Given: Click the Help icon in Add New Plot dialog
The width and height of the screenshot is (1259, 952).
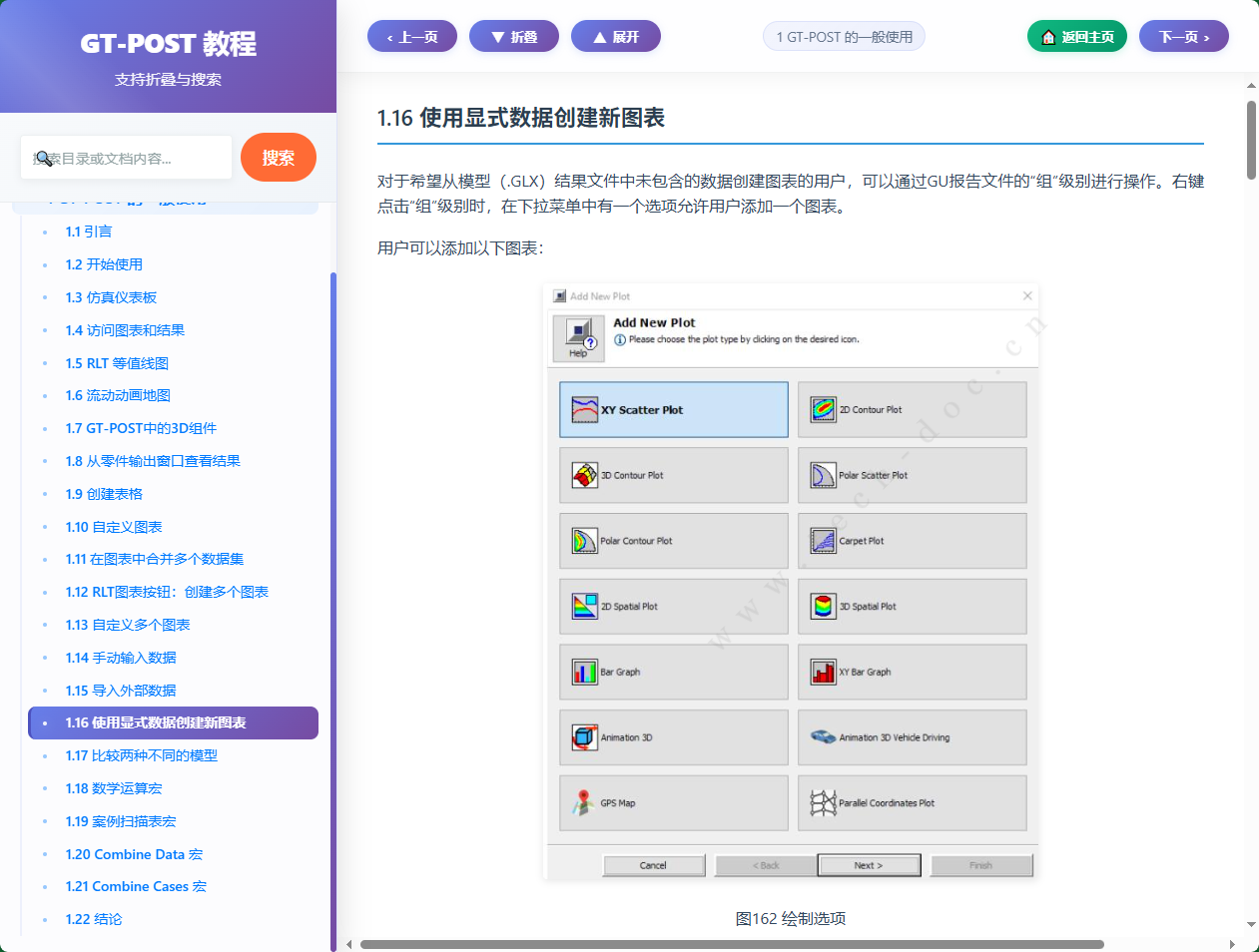Looking at the screenshot, I should [577, 337].
